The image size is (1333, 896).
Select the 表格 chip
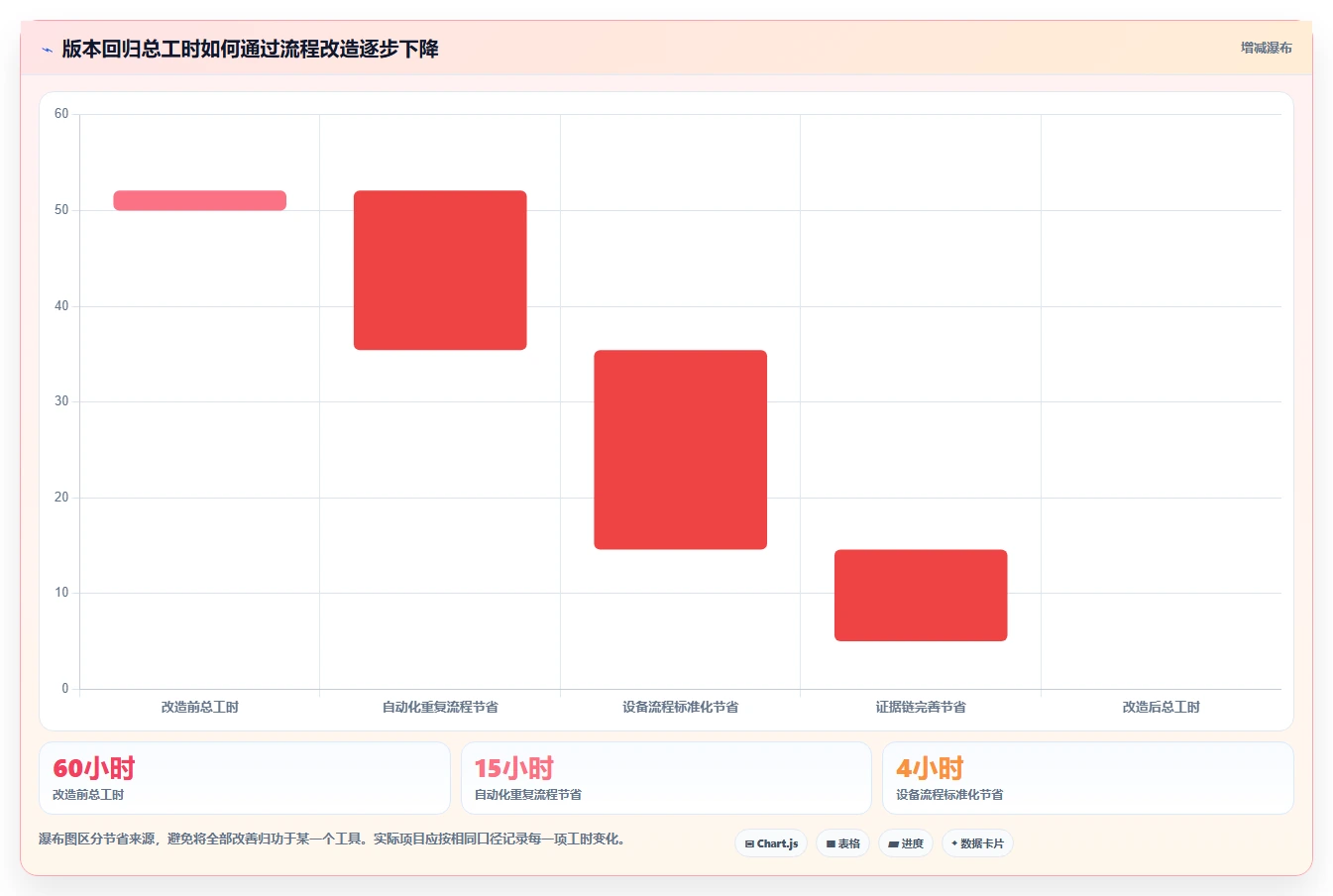pyautogui.click(x=842, y=843)
